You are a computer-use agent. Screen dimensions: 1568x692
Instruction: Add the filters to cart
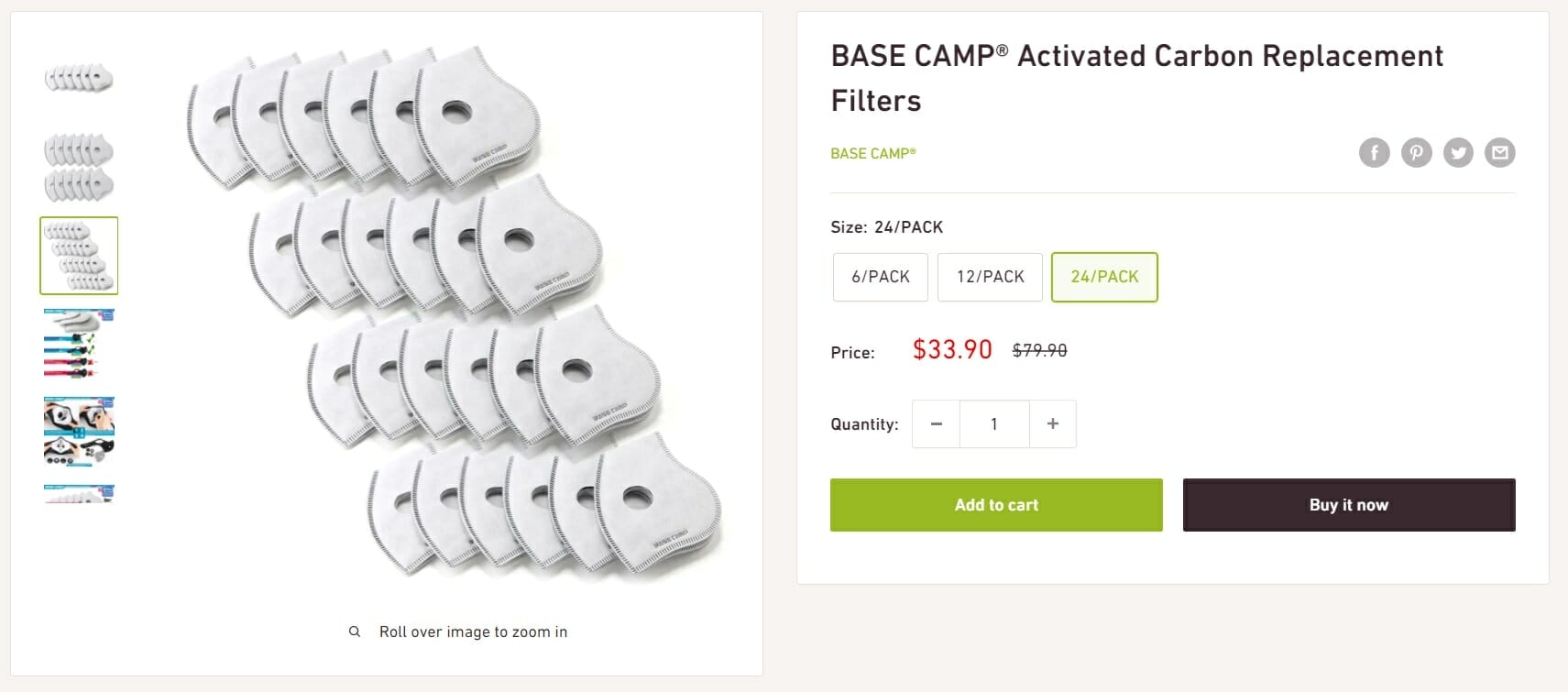coord(995,504)
